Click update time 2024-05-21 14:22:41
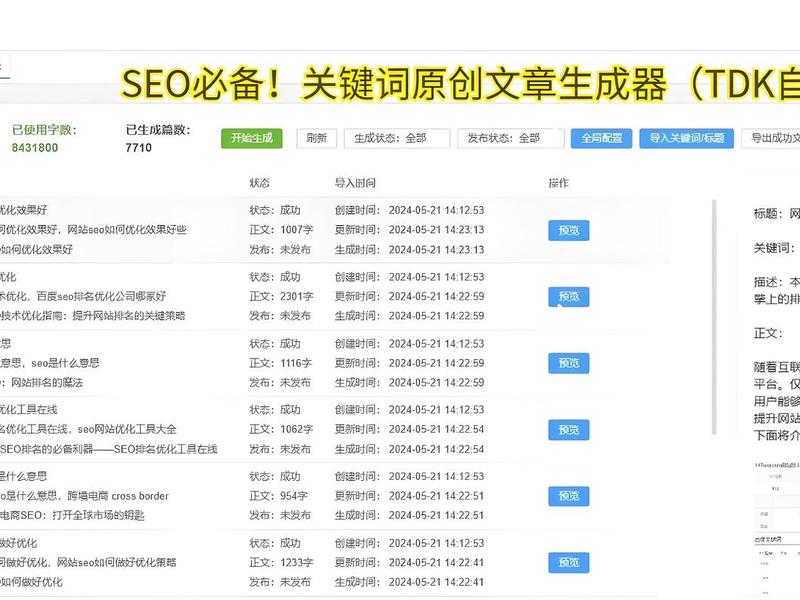Image resolution: width=800 pixels, height=600 pixels. coord(436,562)
